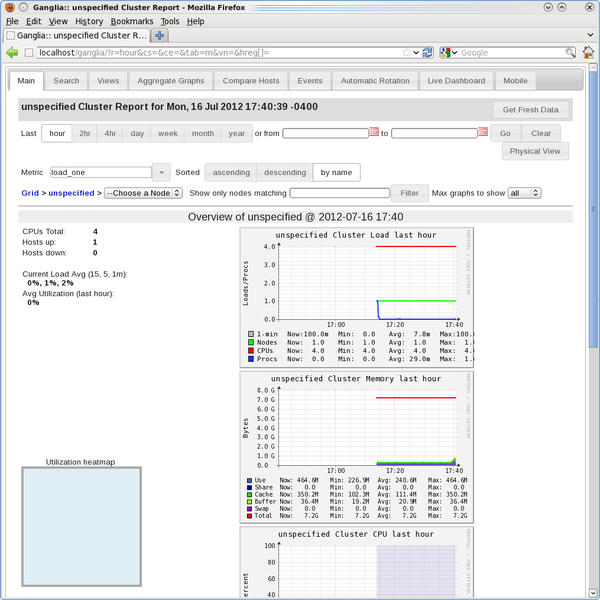
Task: Follow the Grid breadcrumb link
Action: [x=30, y=193]
